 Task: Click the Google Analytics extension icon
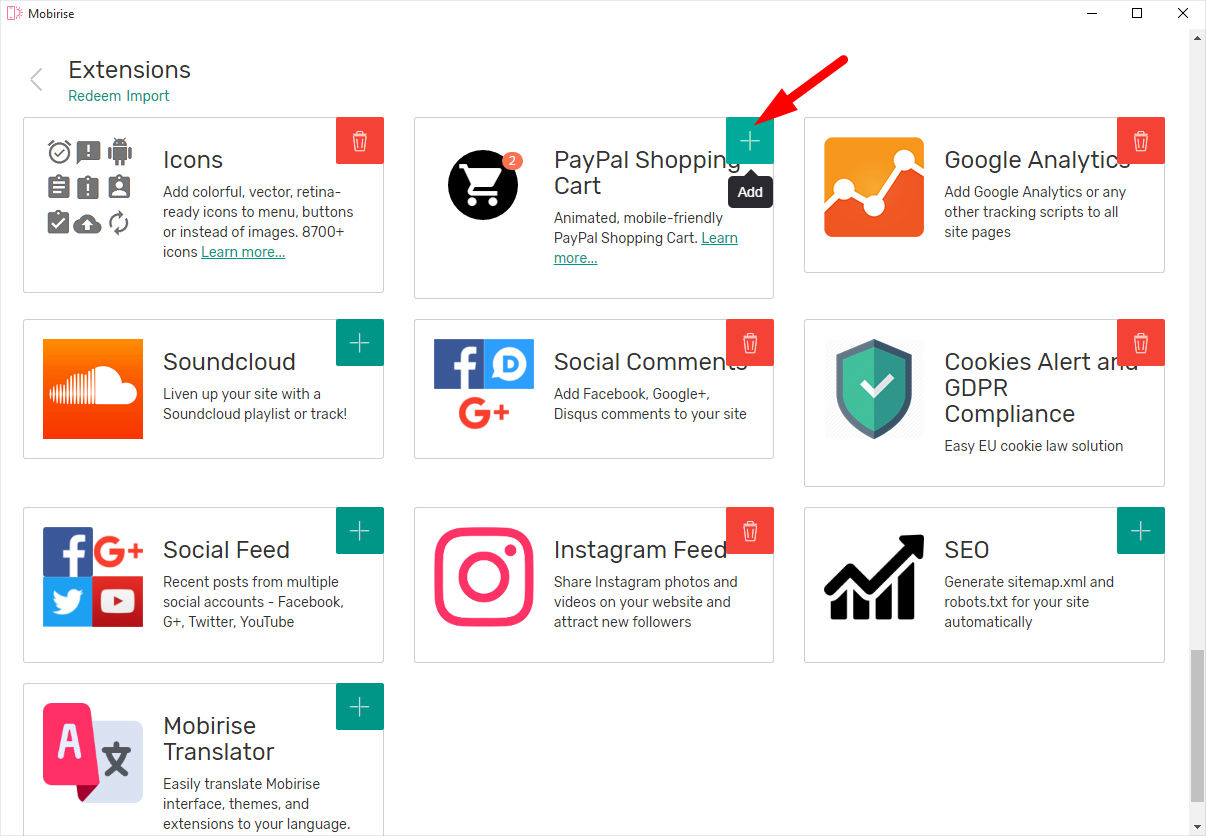[x=873, y=187]
